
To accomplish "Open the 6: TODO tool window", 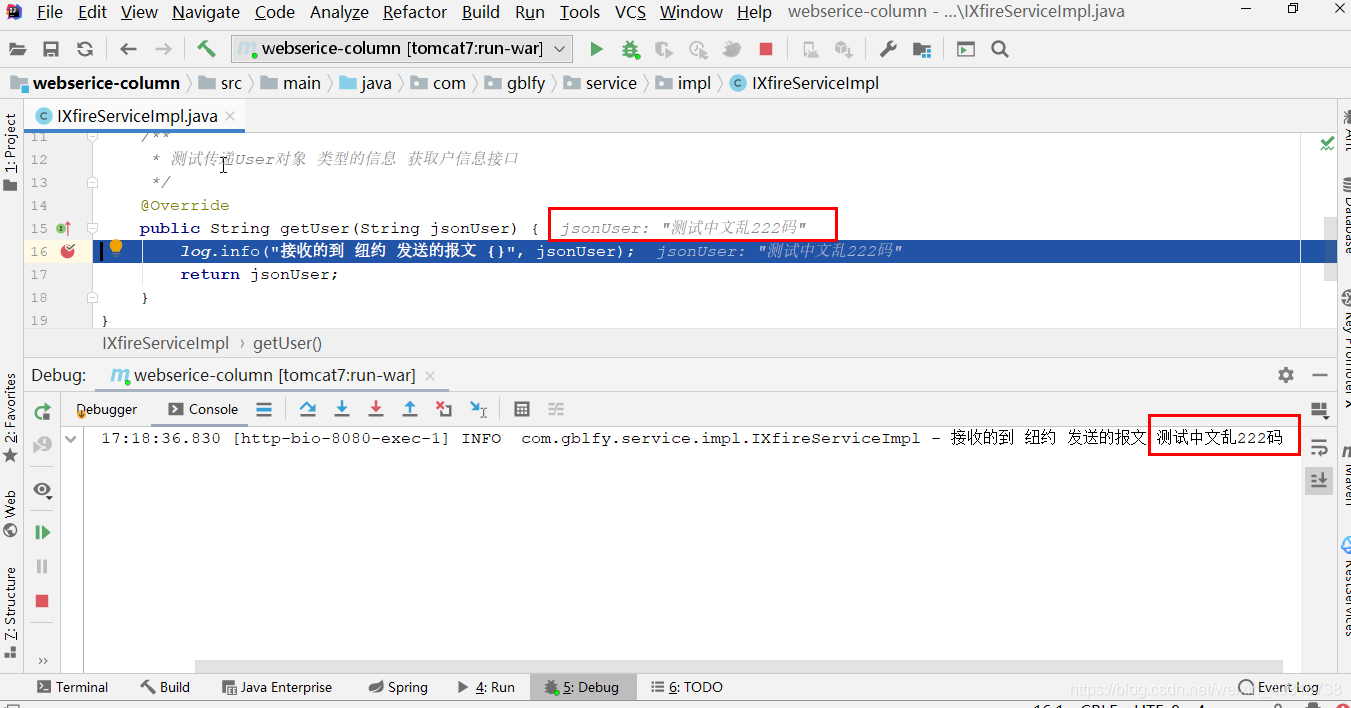I will click(687, 687).
